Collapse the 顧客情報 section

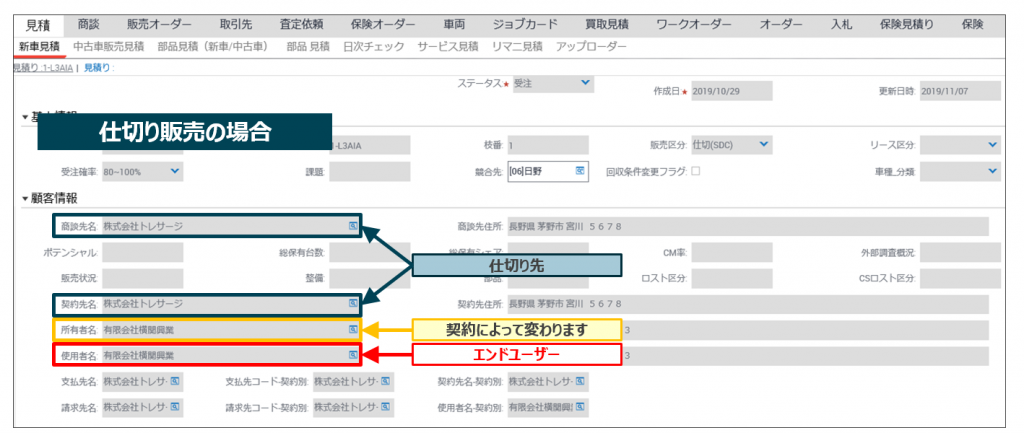click(25, 199)
